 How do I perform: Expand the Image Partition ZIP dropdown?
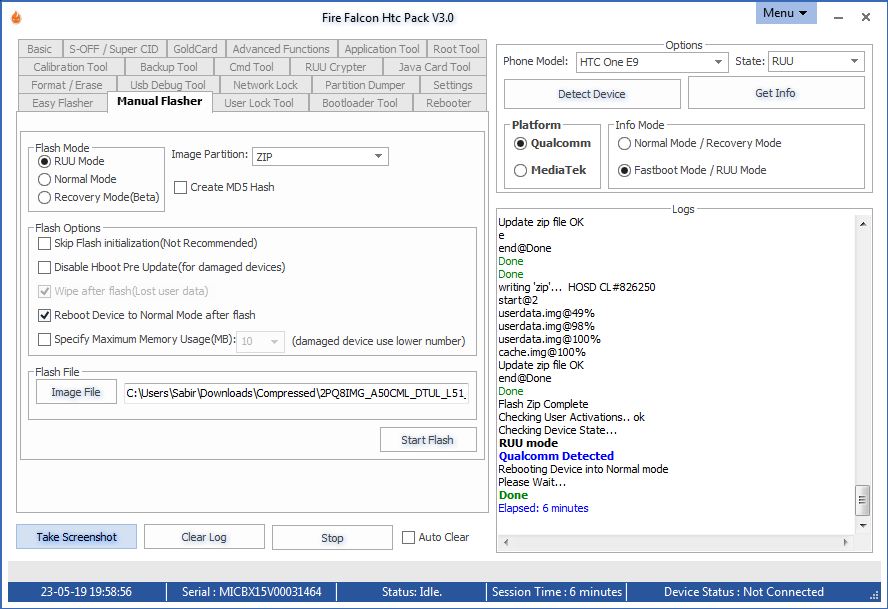321,156
